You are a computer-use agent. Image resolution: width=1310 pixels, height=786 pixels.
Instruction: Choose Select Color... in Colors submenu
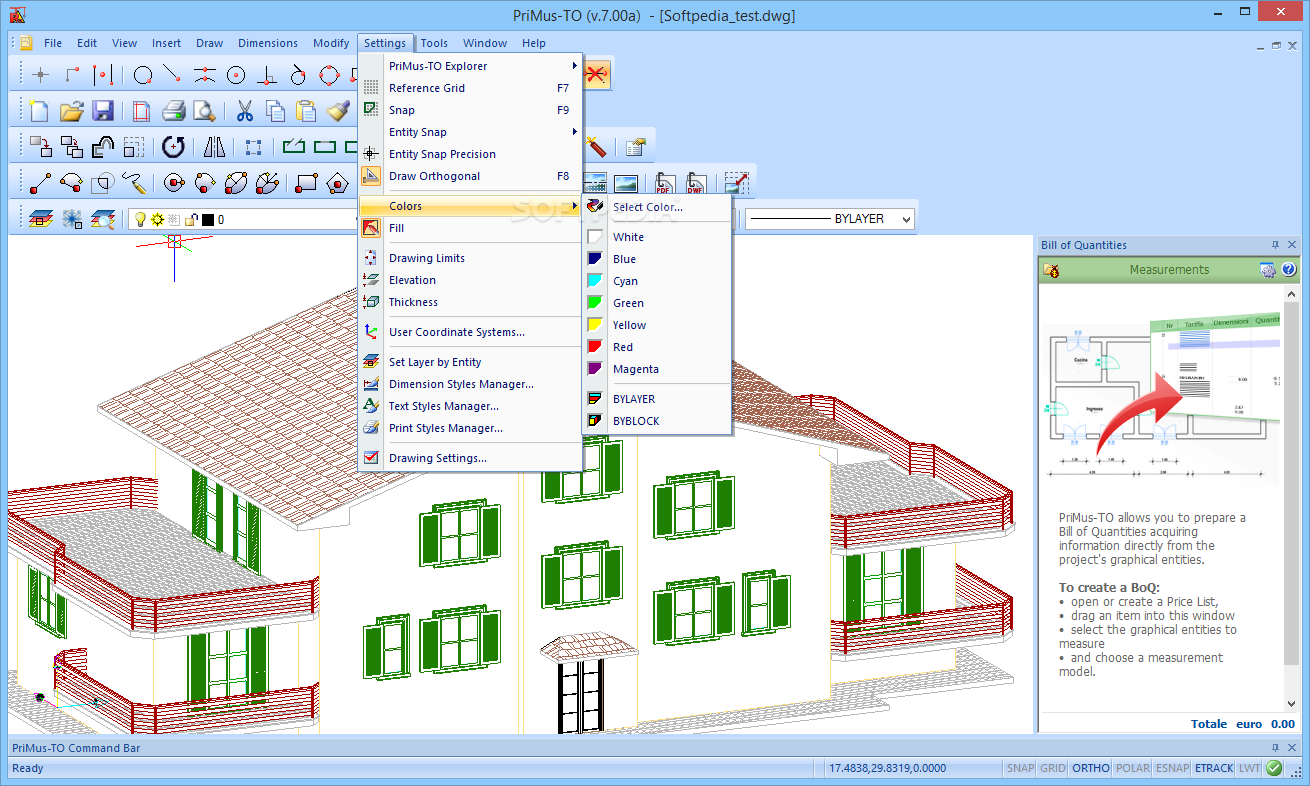657,207
